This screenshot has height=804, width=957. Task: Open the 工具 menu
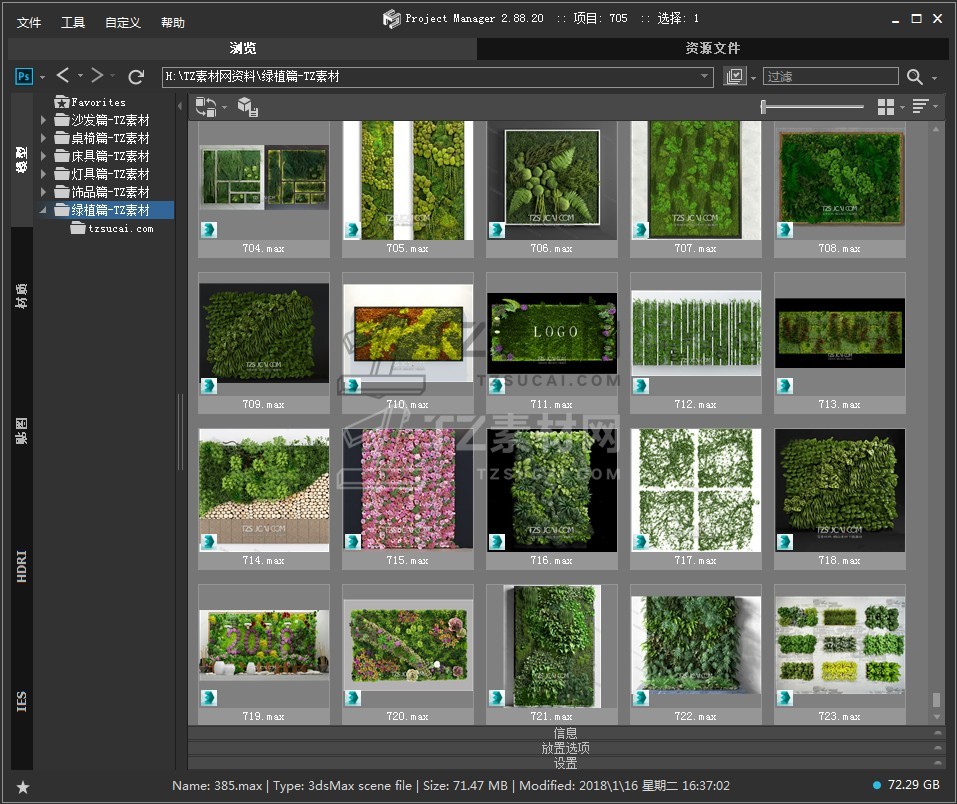(x=73, y=22)
